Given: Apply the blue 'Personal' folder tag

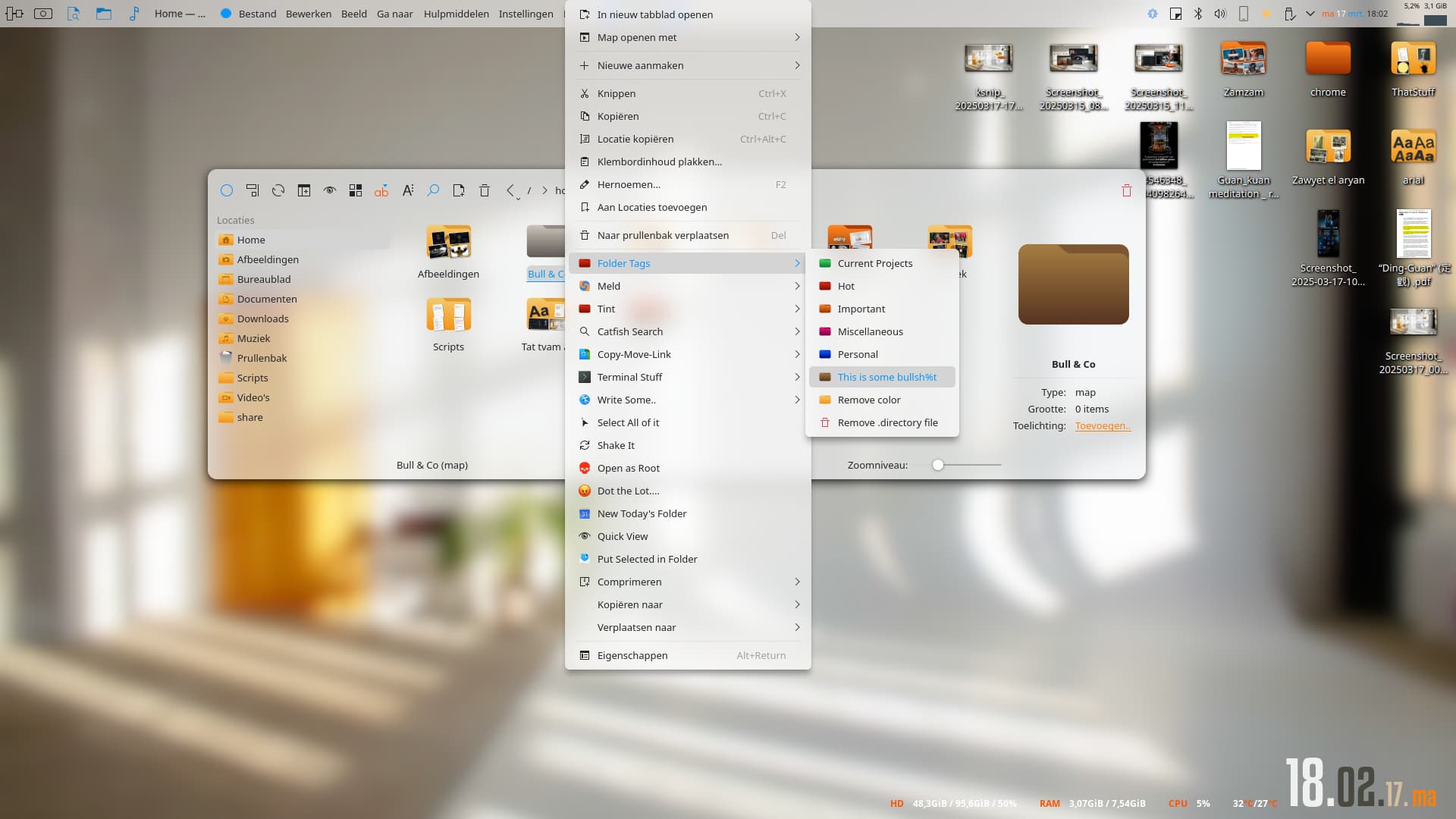Looking at the screenshot, I should click(x=882, y=354).
